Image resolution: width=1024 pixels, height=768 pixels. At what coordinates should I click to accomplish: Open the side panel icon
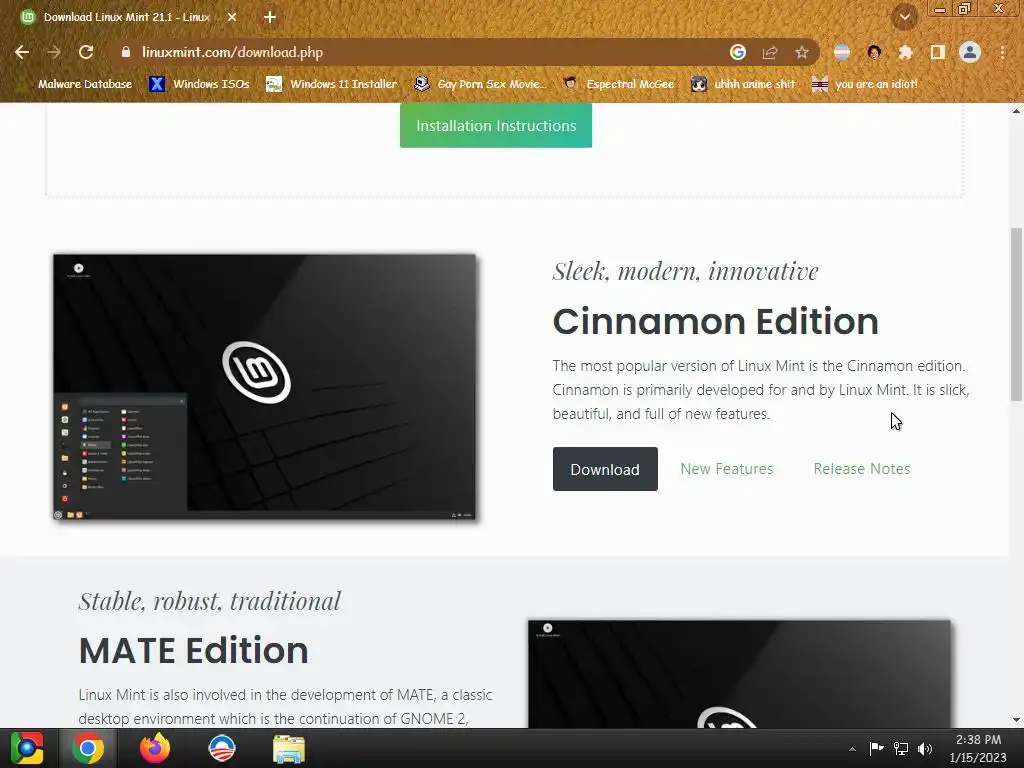point(937,52)
